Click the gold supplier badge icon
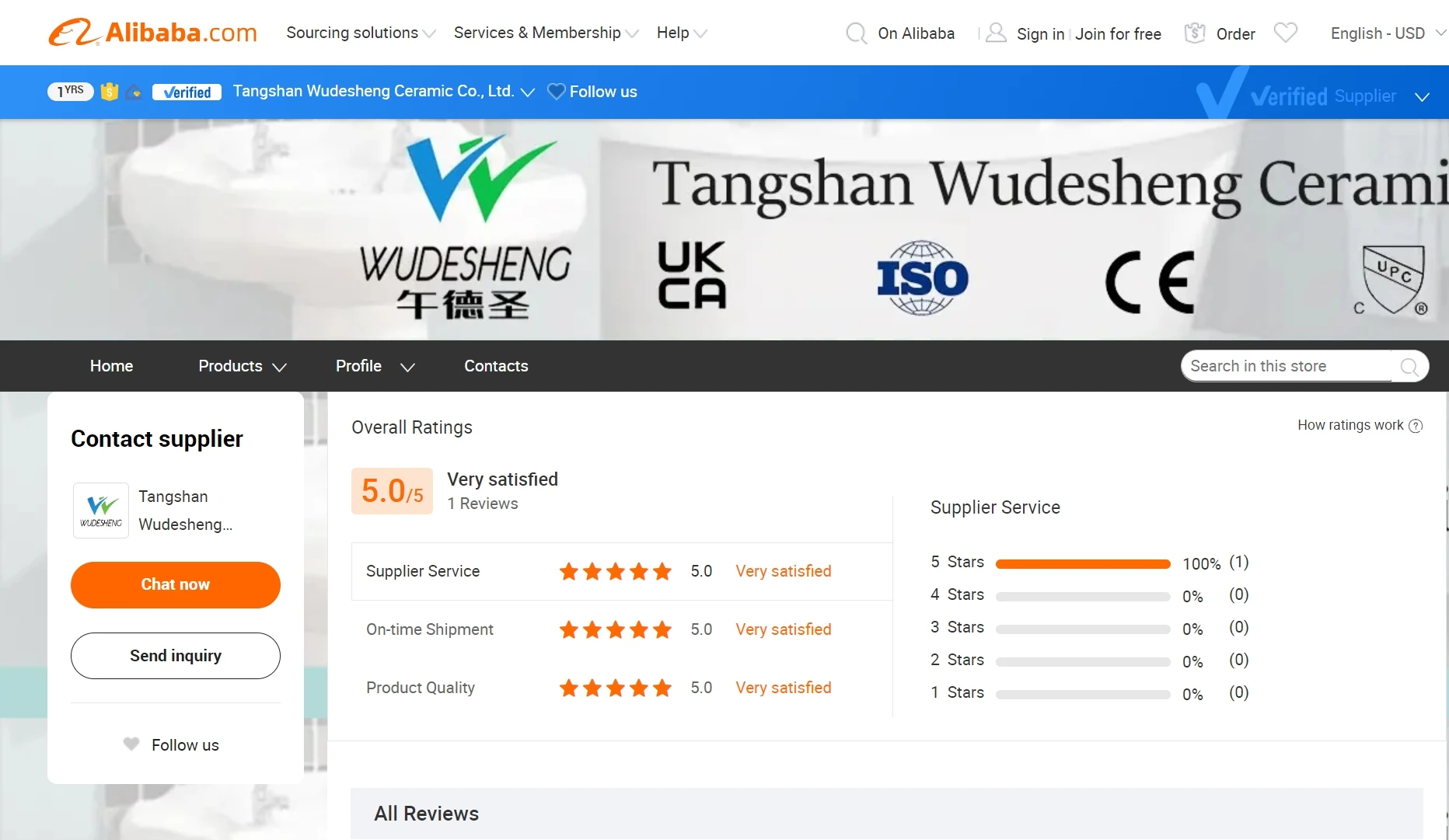 110,92
